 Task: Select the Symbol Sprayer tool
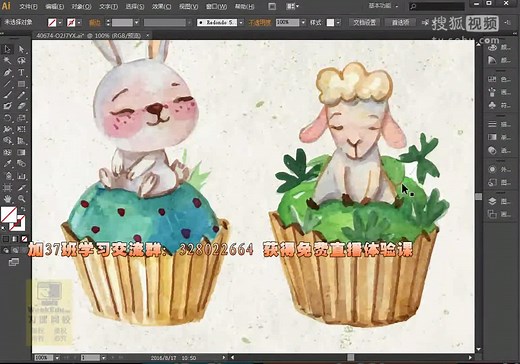[x=7, y=175]
